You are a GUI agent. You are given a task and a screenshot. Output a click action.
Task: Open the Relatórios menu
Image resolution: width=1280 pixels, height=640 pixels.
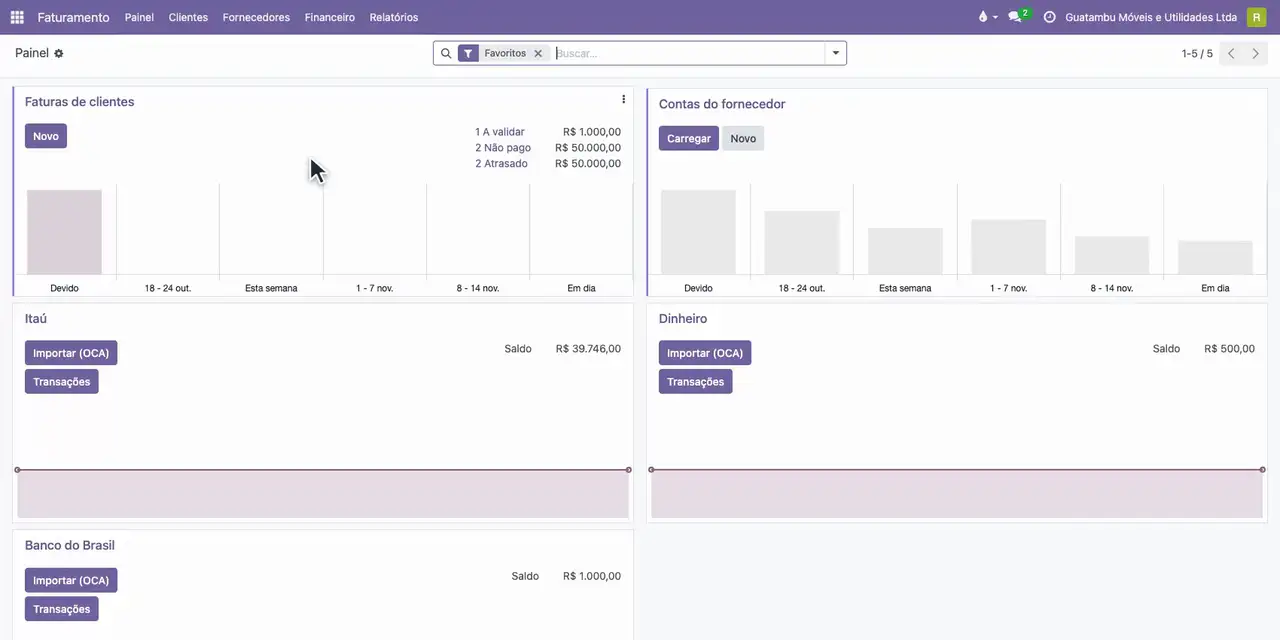(x=394, y=17)
